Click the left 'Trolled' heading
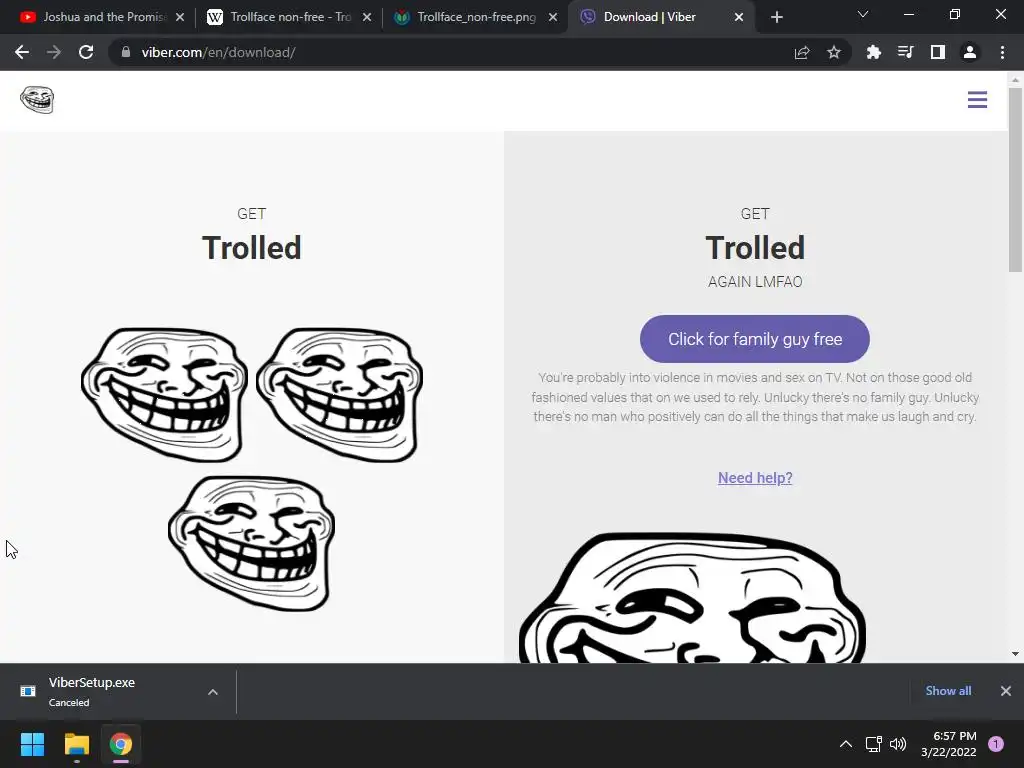This screenshot has width=1024, height=768. 251,248
